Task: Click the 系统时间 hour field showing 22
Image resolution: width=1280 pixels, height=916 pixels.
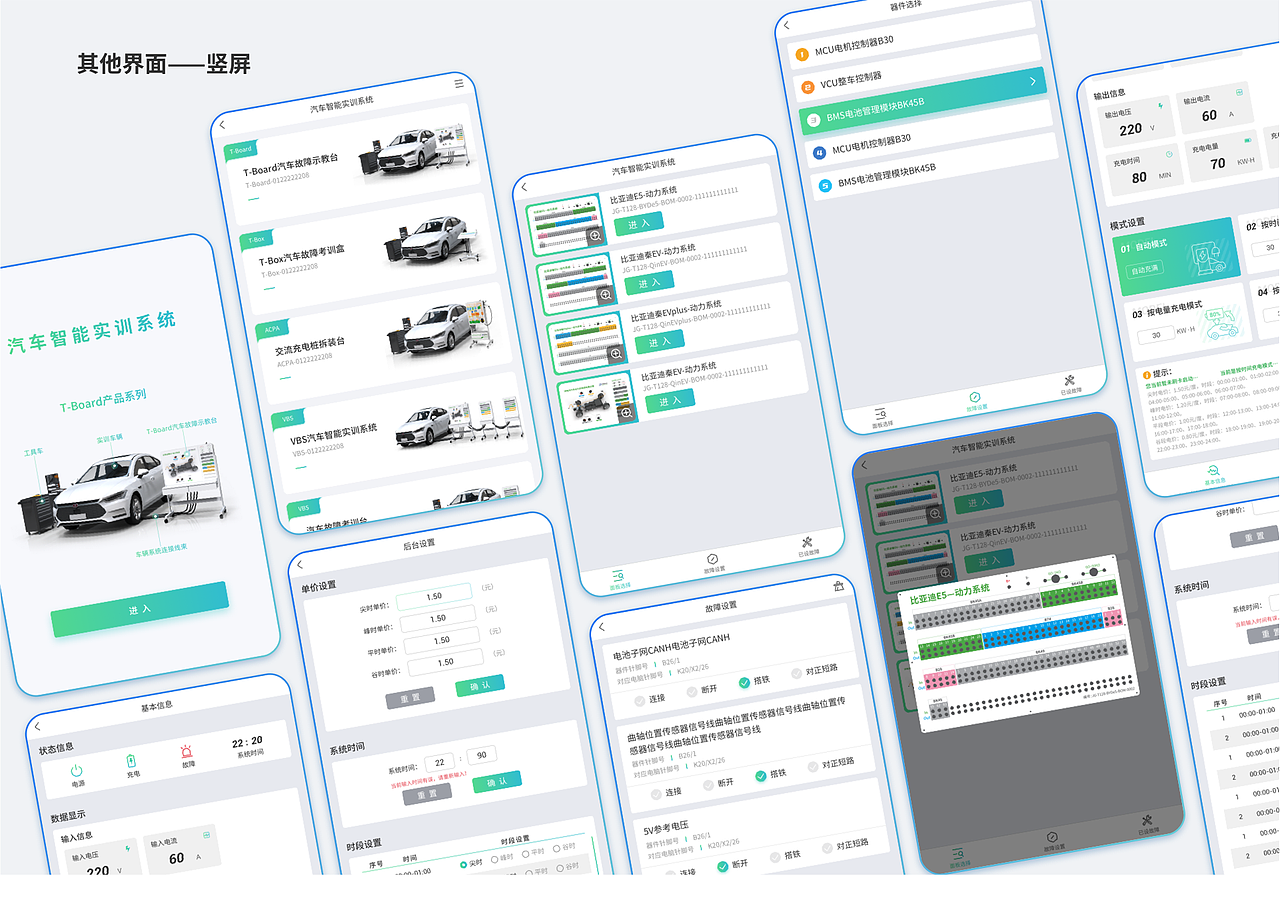Action: click(x=440, y=762)
